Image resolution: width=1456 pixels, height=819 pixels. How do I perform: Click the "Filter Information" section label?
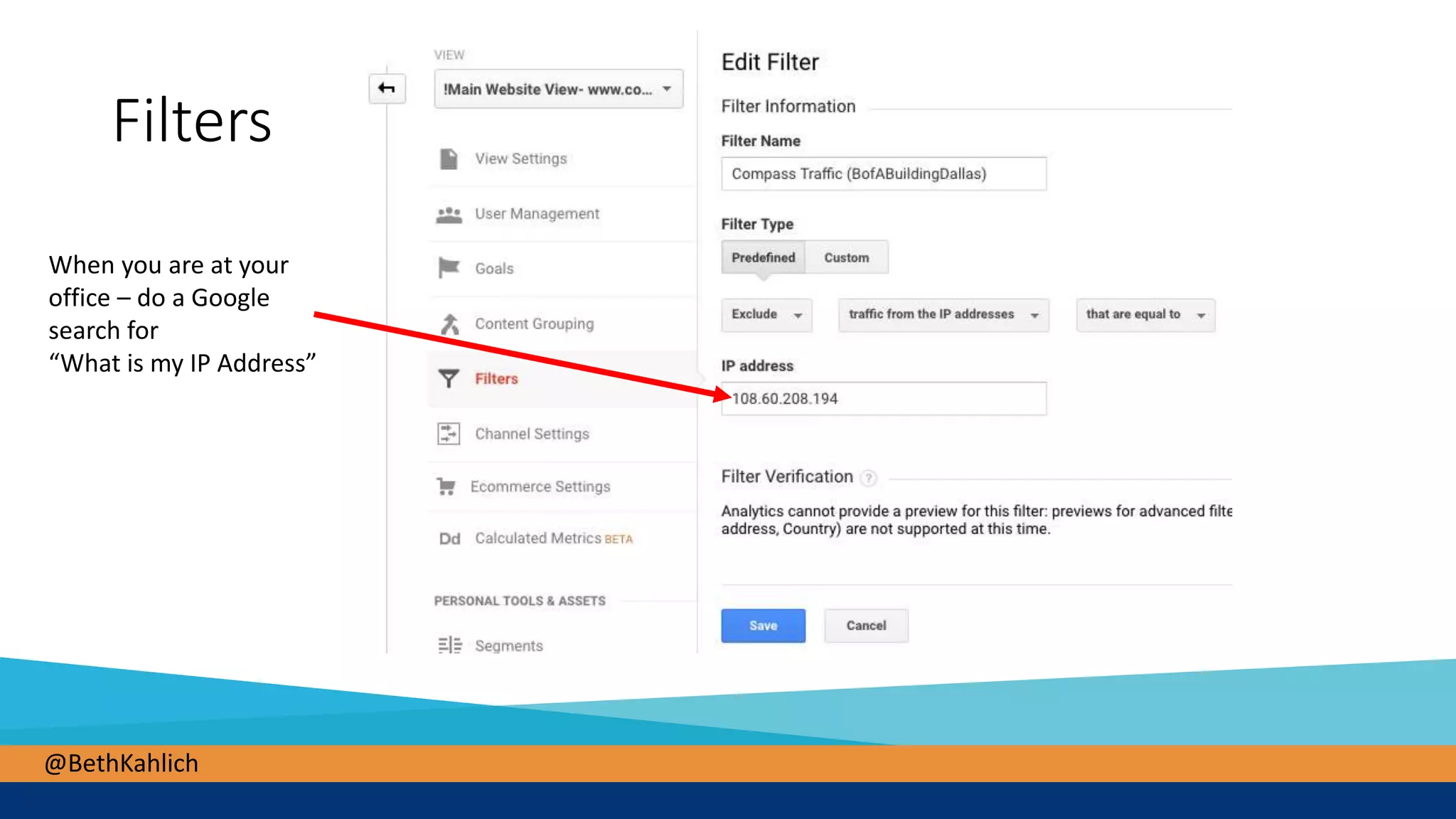788,106
